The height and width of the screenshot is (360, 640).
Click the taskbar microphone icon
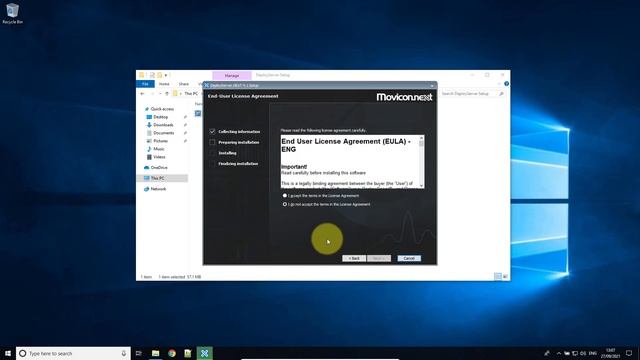[124, 353]
